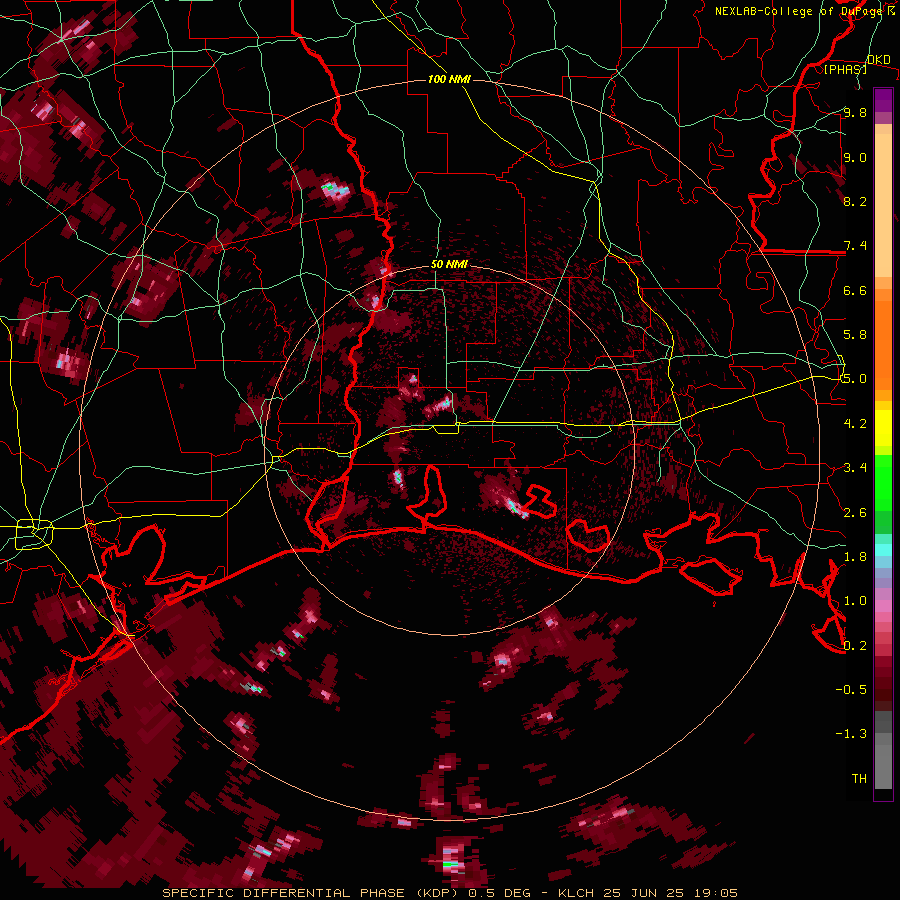Click the 1.0 scale value

(855, 601)
